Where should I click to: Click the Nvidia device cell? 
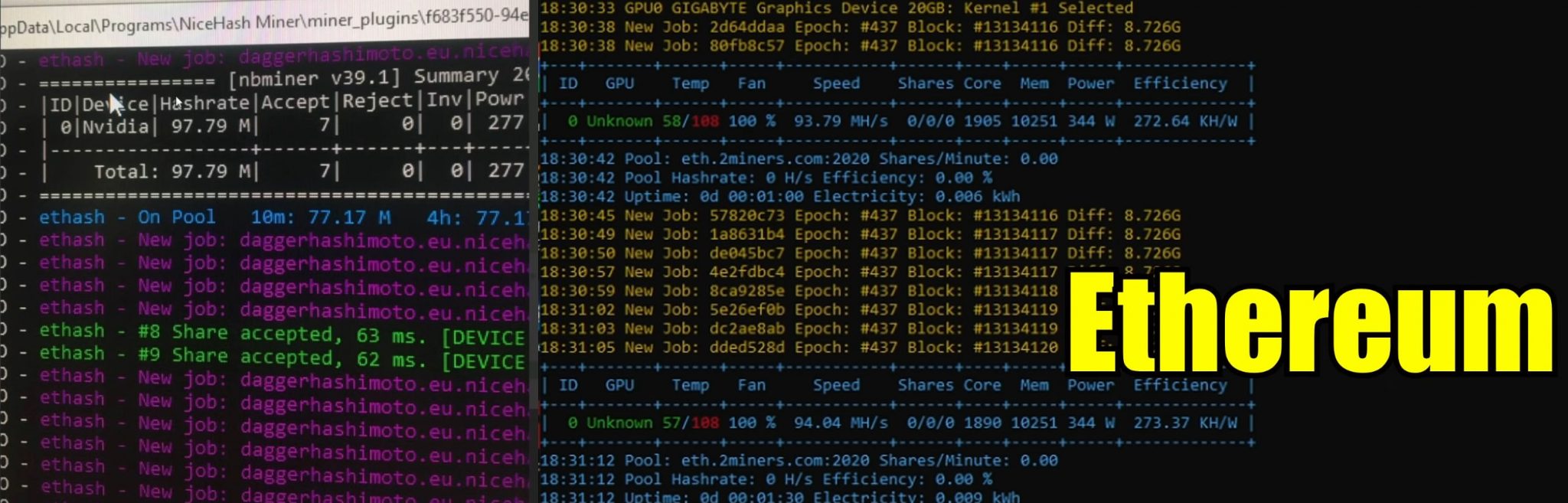tap(116, 126)
